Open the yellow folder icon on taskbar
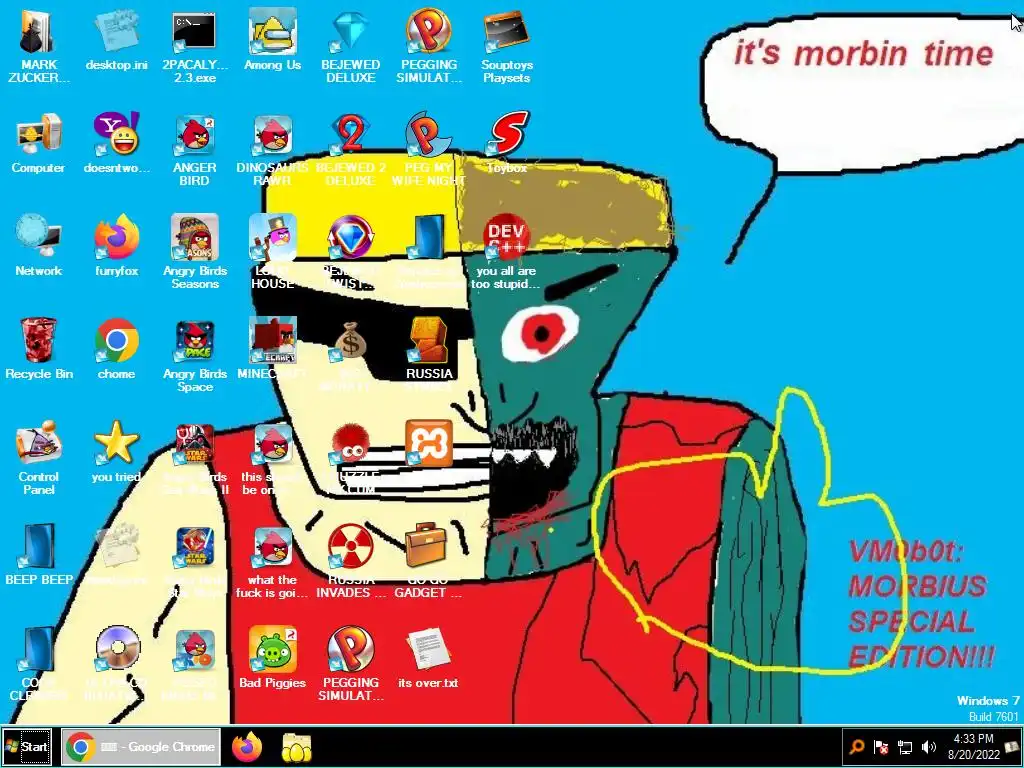This screenshot has width=1024, height=768. tap(296, 748)
